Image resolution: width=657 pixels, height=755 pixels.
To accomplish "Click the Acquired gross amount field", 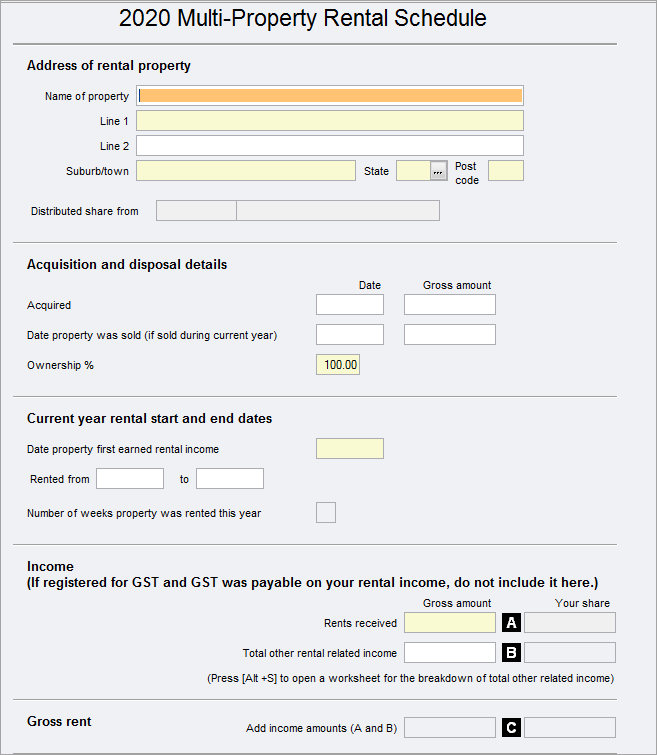I will [x=450, y=305].
